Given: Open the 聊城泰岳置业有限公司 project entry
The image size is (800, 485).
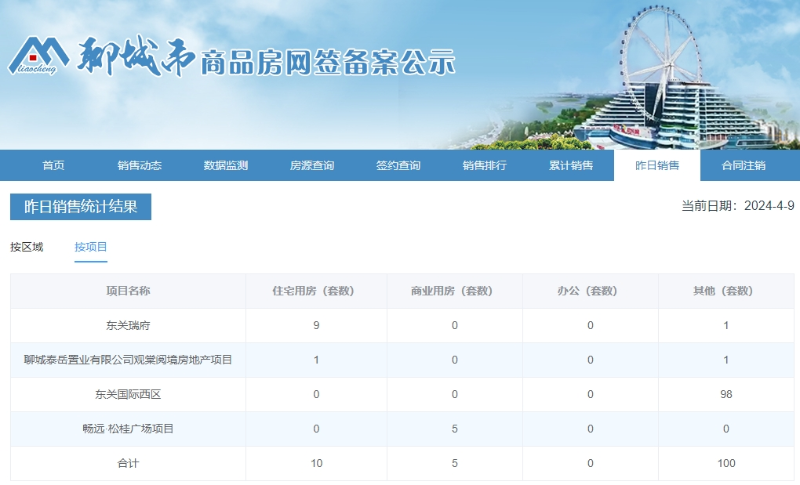Looking at the screenshot, I should click(128, 359).
